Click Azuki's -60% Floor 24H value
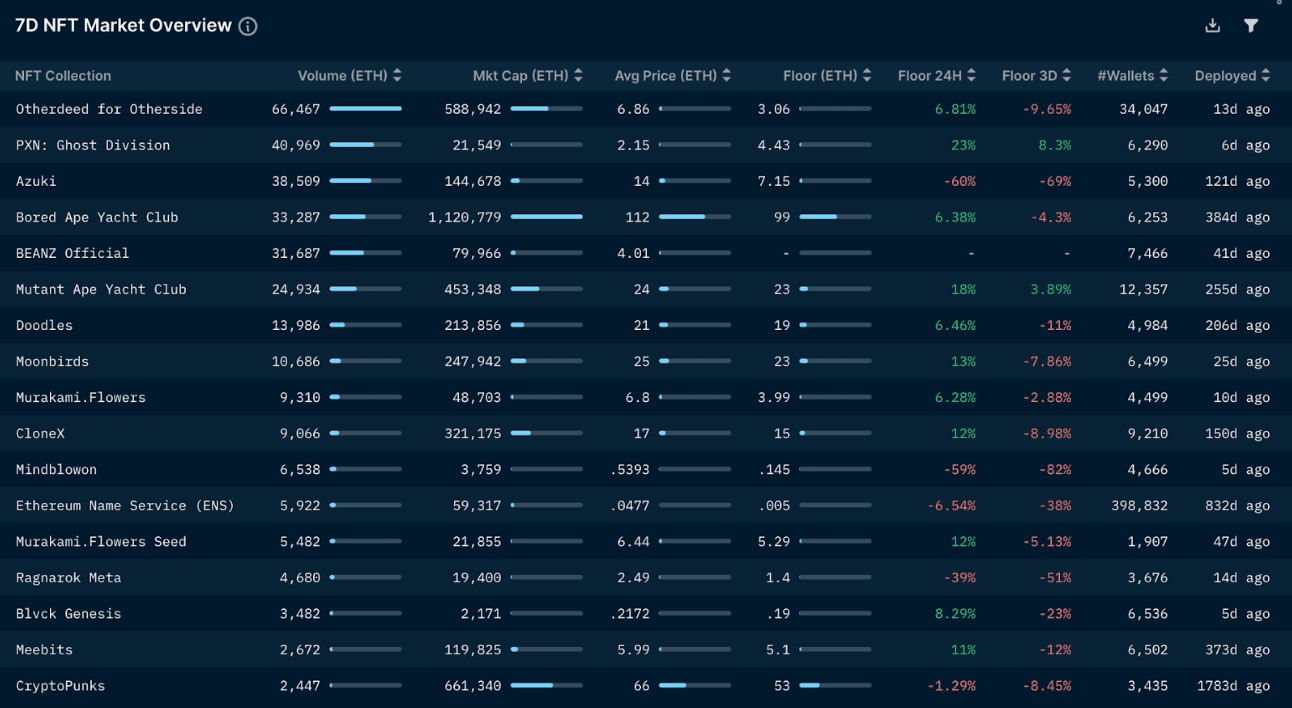Viewport: 1292px width, 708px height. pyautogui.click(x=959, y=181)
